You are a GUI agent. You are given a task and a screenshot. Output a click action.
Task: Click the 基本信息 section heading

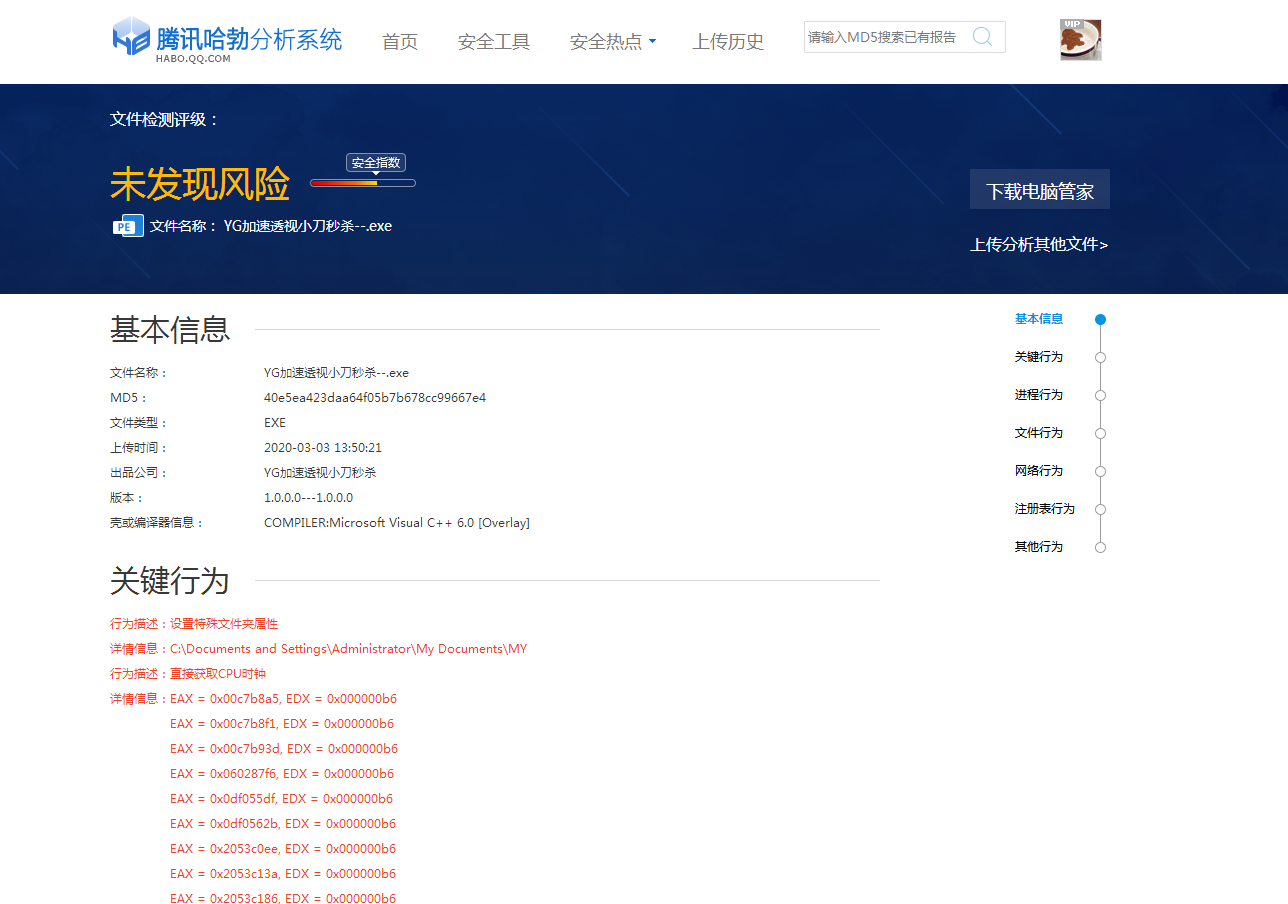pyautogui.click(x=170, y=329)
